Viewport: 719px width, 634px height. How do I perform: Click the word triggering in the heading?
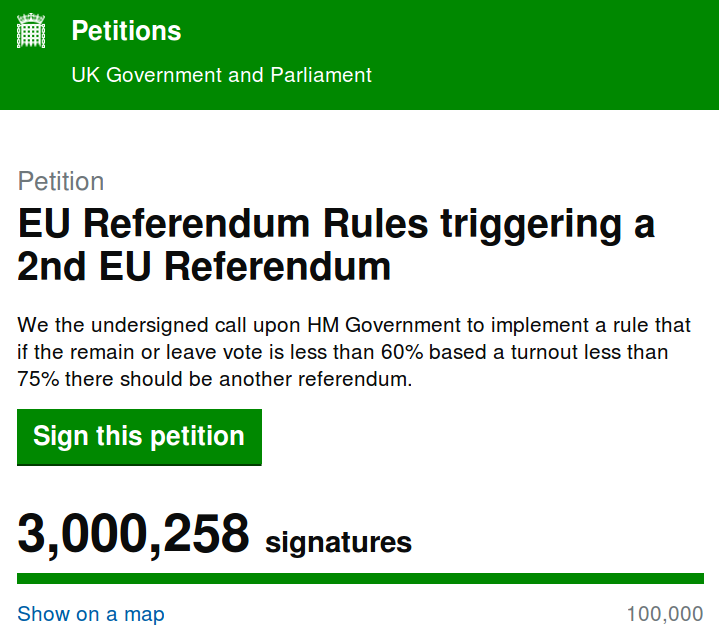pyautogui.click(x=531, y=225)
